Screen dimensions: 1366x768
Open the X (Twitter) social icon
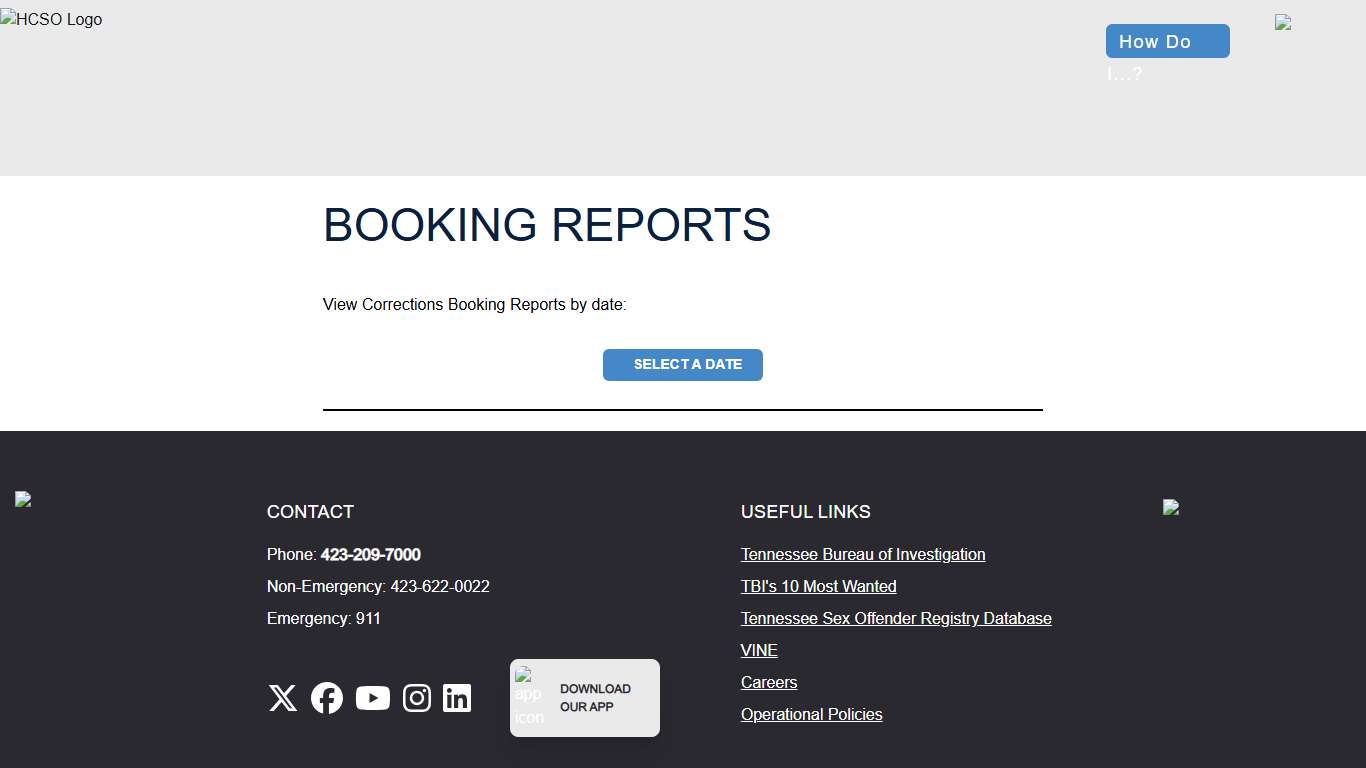[x=282, y=698]
